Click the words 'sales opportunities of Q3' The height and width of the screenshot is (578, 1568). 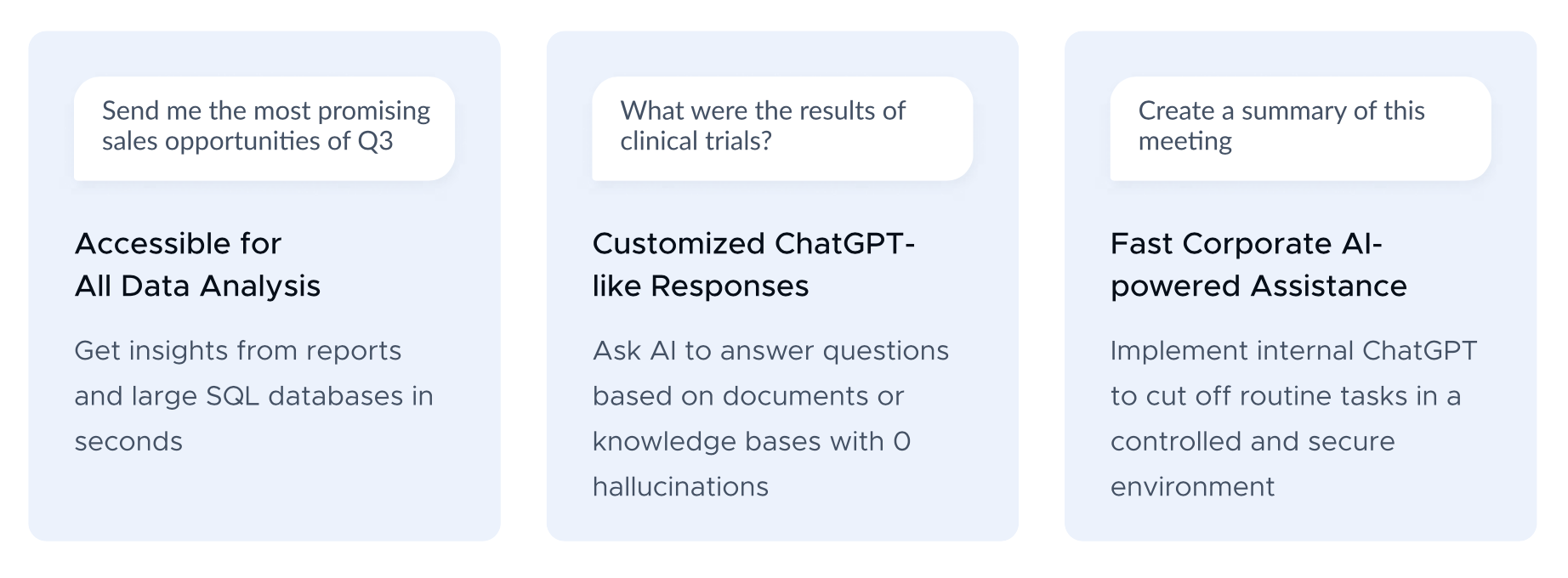(247, 141)
